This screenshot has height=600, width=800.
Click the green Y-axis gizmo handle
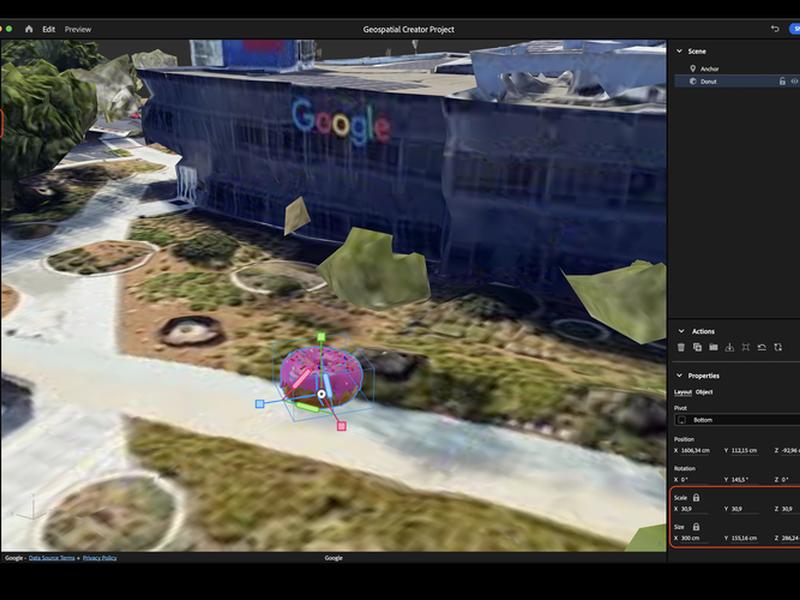(x=321, y=337)
